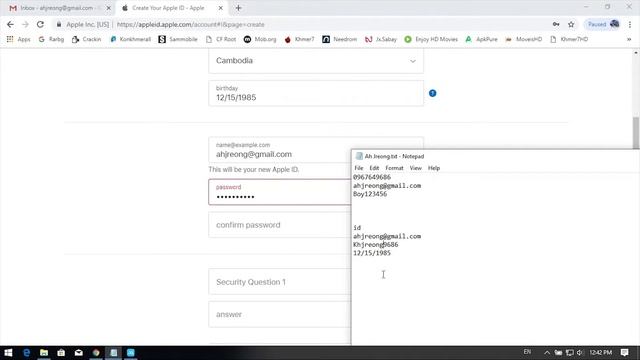Open Notepad View menu
Screen dimensions: 640x360
click(416, 168)
